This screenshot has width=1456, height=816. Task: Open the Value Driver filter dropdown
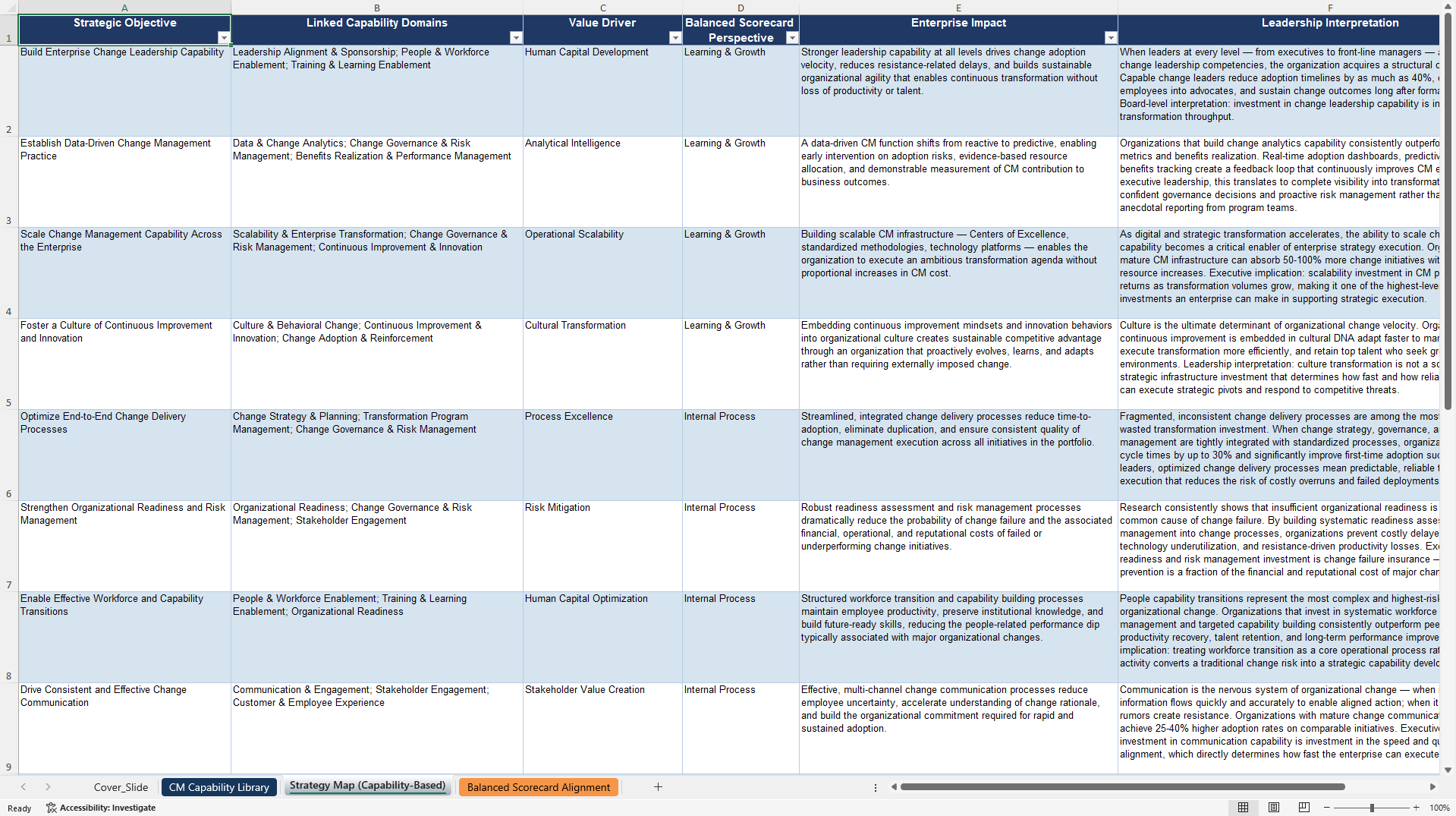675,38
